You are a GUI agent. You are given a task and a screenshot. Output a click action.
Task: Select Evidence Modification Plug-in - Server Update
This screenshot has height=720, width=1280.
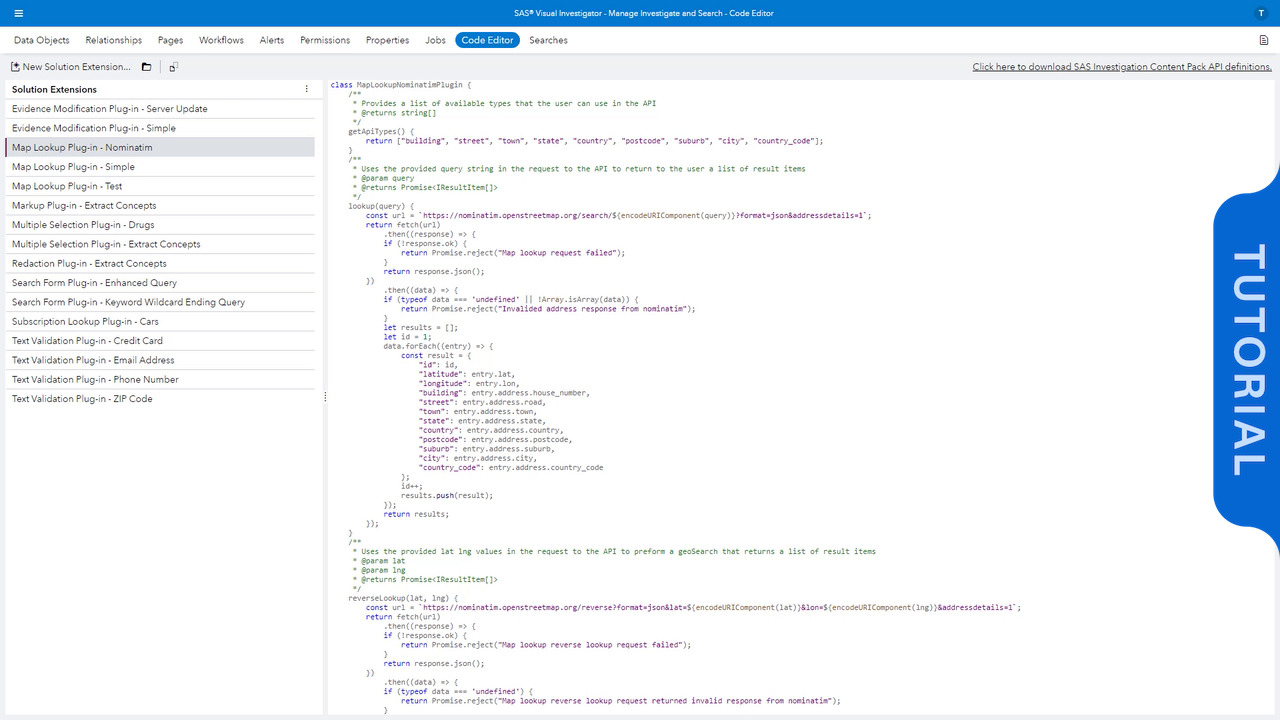pyautogui.click(x=160, y=109)
